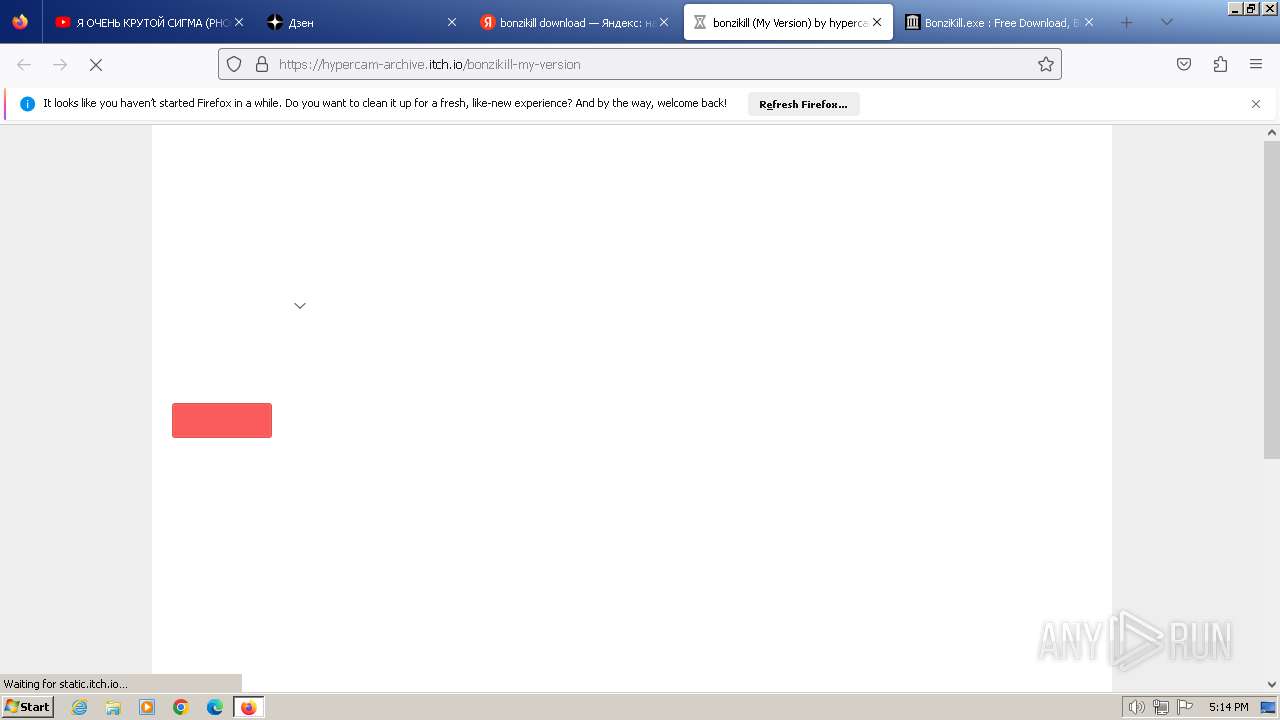Close the bonzikill (My Version) tab
The width and height of the screenshot is (1280, 720).
(x=877, y=22)
